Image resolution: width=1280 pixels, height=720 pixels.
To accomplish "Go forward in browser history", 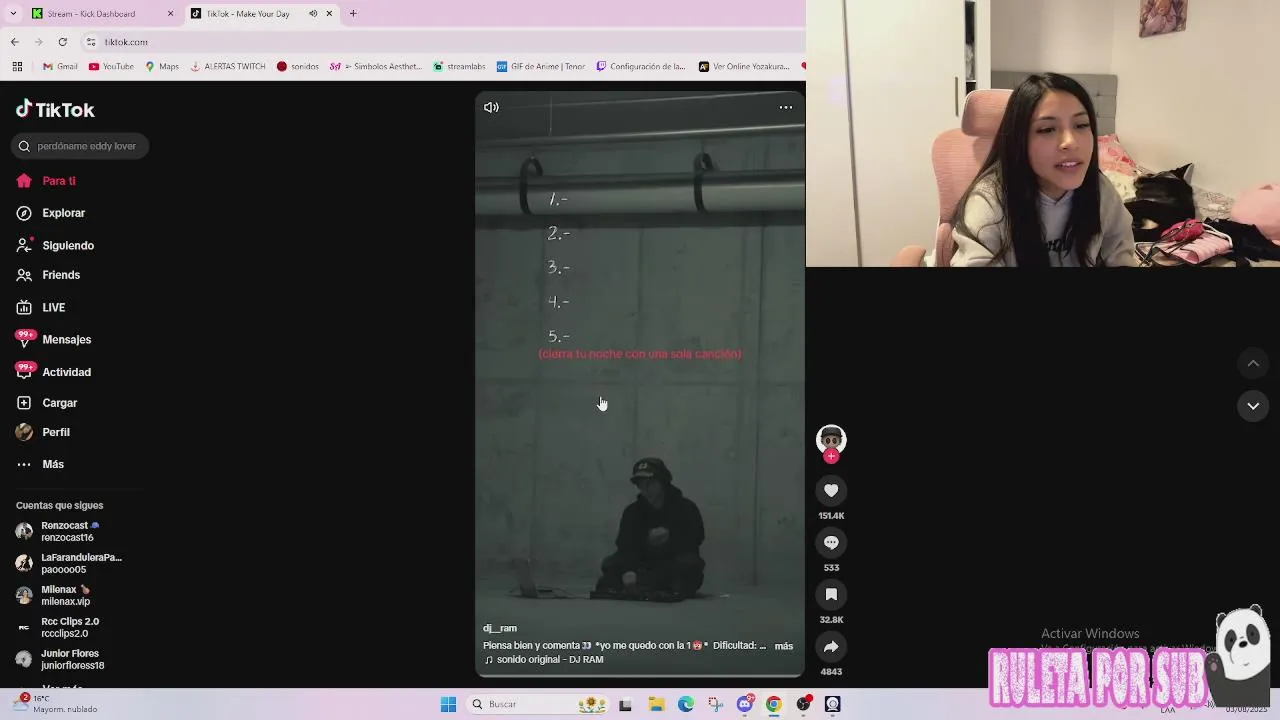I will pyautogui.click(x=39, y=42).
